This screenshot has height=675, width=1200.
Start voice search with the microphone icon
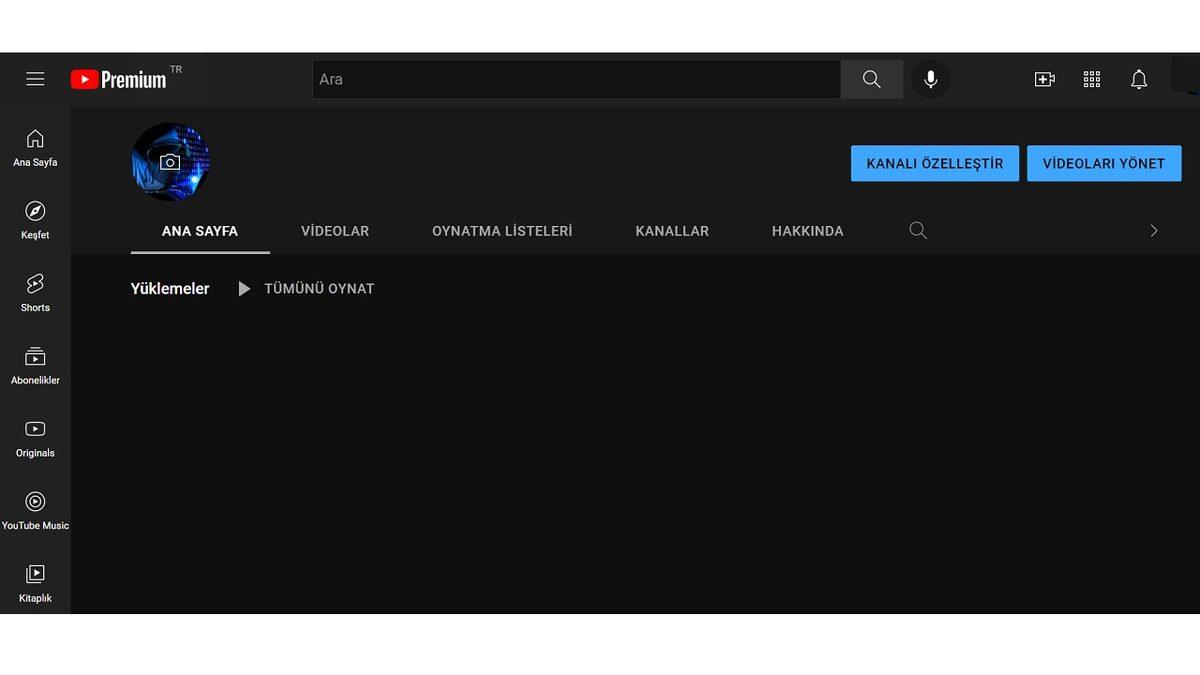[930, 79]
